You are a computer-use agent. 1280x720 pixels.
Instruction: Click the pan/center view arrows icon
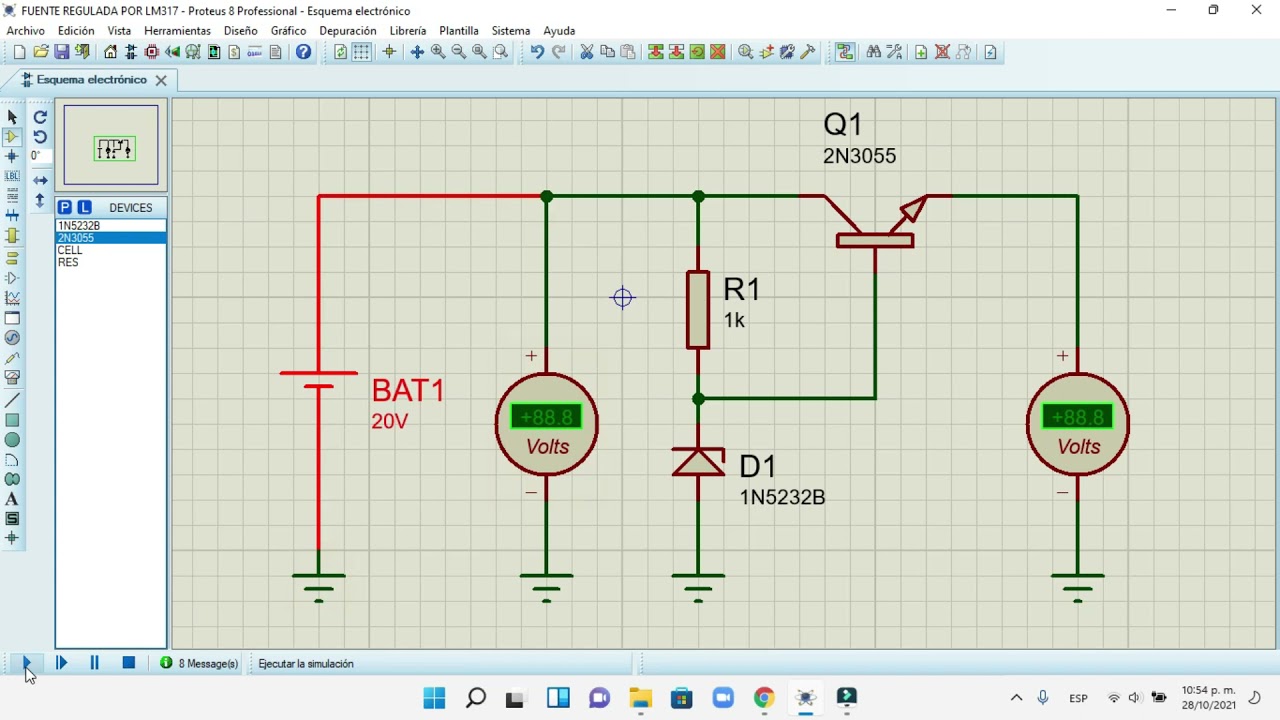click(x=417, y=52)
